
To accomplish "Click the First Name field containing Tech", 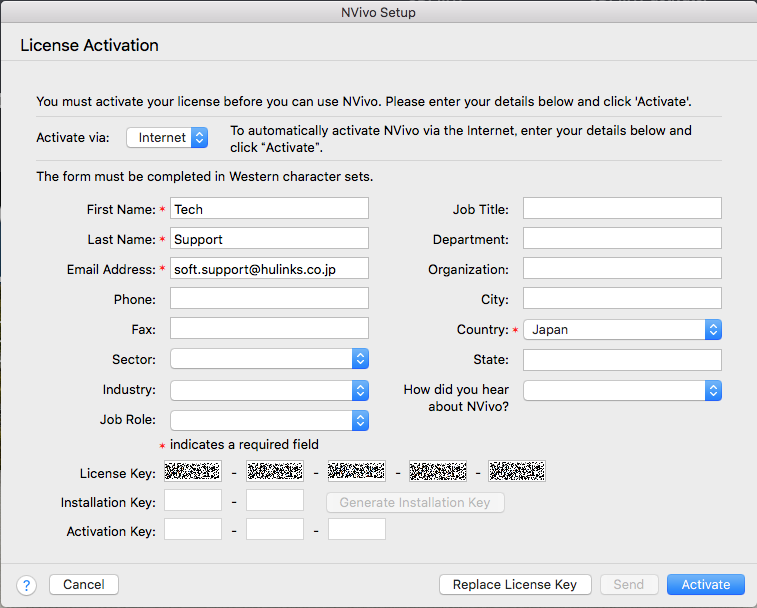I will click(269, 209).
